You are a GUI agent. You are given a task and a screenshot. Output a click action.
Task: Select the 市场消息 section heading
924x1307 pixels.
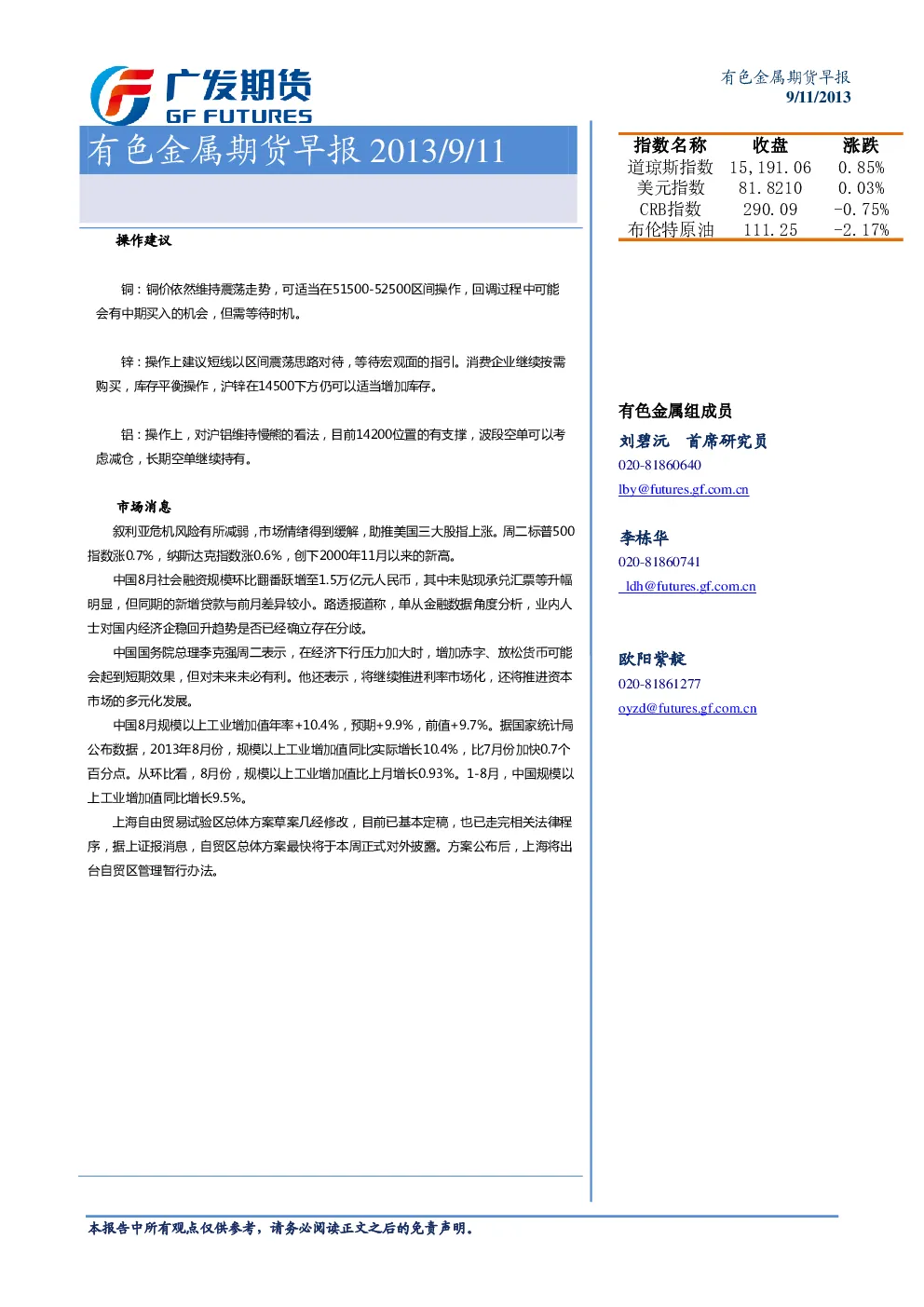(x=143, y=507)
